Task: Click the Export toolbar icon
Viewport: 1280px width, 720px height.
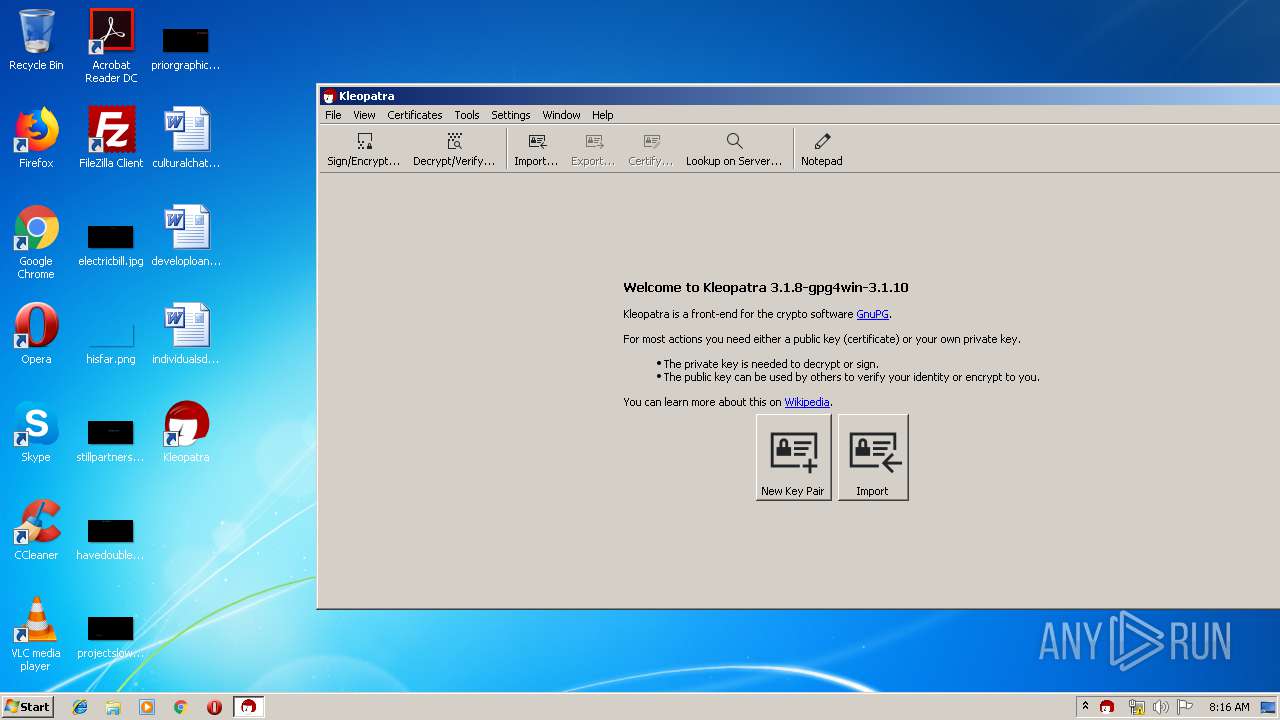Action: pos(593,149)
